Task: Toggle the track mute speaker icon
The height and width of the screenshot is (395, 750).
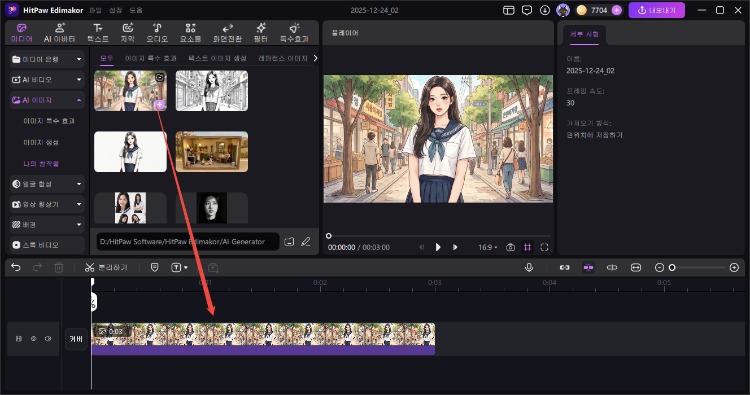Action: pos(48,339)
